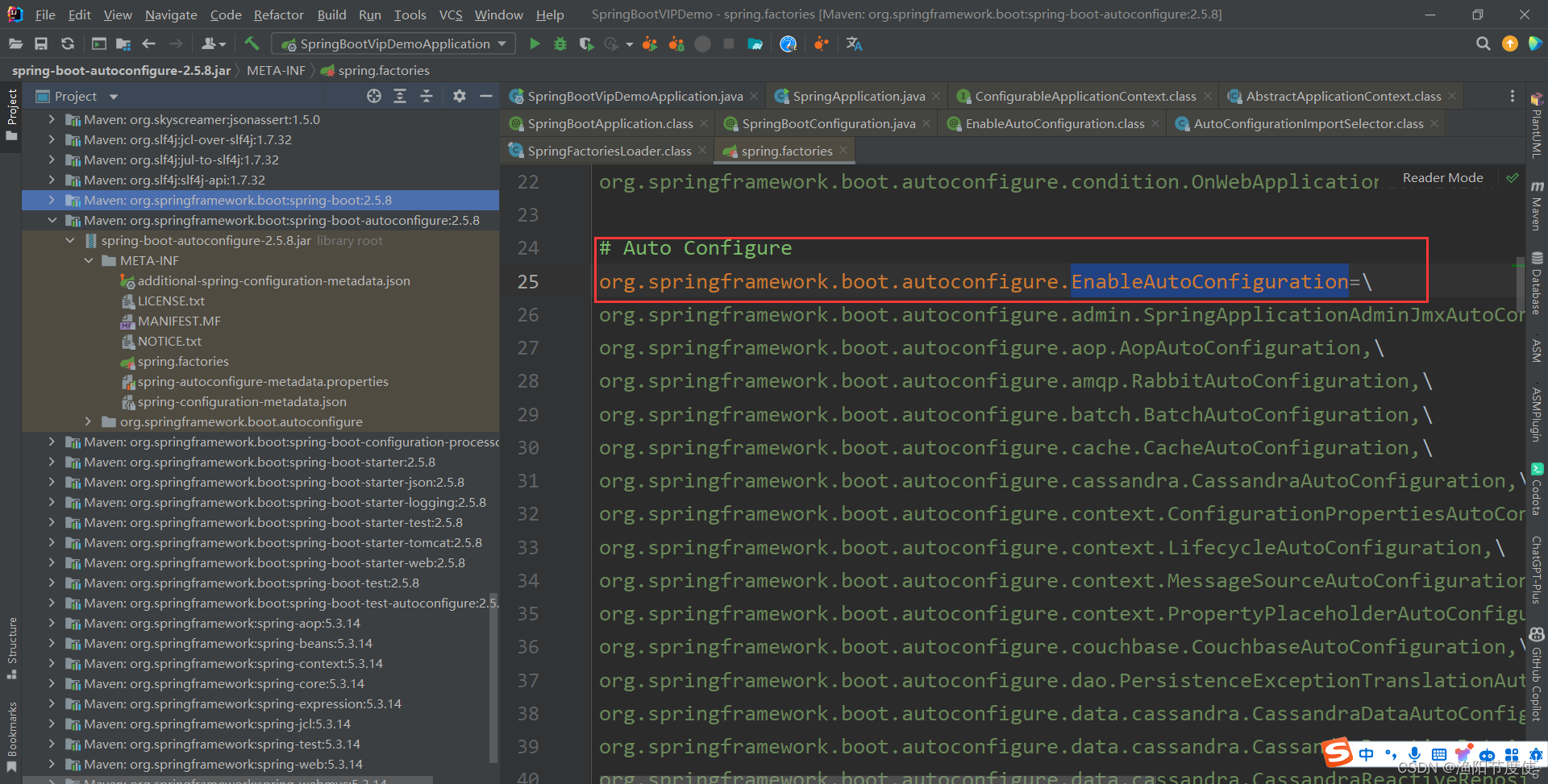Click the Open folder toolbar icon
This screenshot has width=1548, height=784.
[15, 44]
